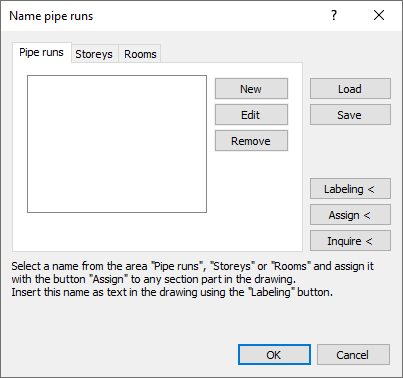This screenshot has width=403, height=378.
Task: Select the Pipe runs tab
Action: pos(42,52)
